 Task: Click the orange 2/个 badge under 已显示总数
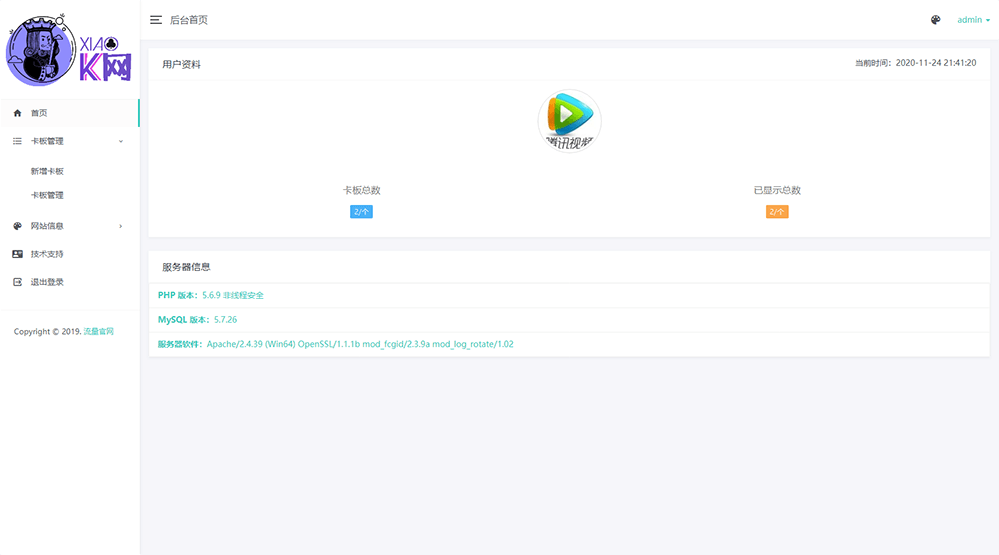(777, 212)
